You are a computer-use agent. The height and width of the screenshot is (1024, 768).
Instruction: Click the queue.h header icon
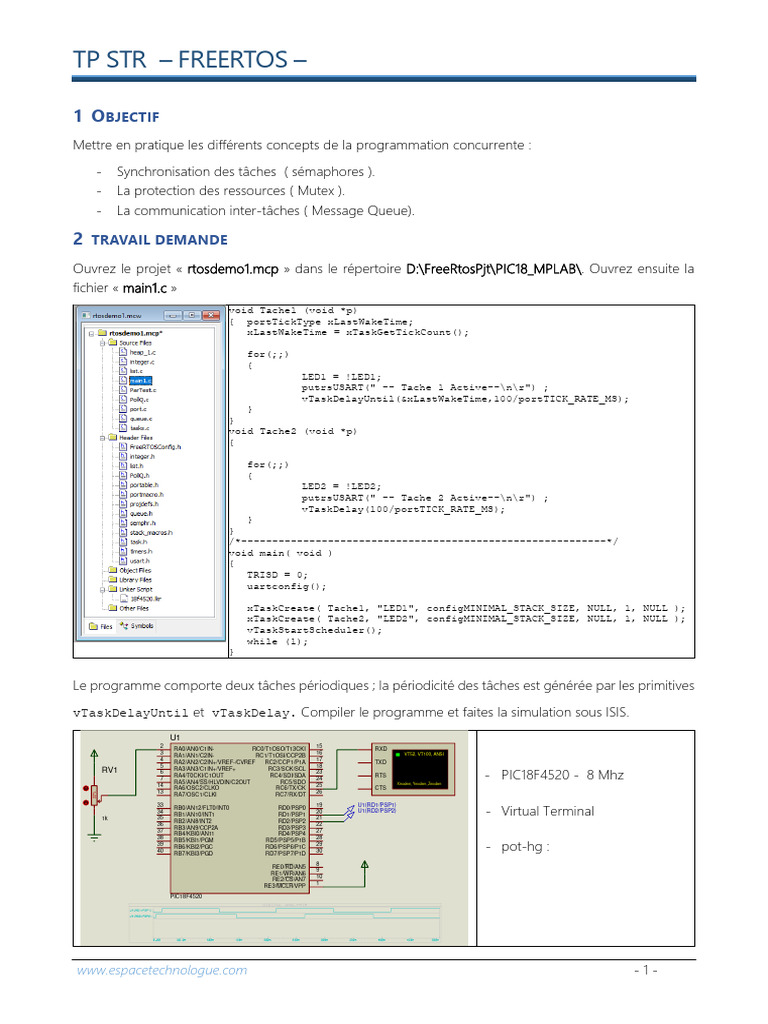coord(123,513)
